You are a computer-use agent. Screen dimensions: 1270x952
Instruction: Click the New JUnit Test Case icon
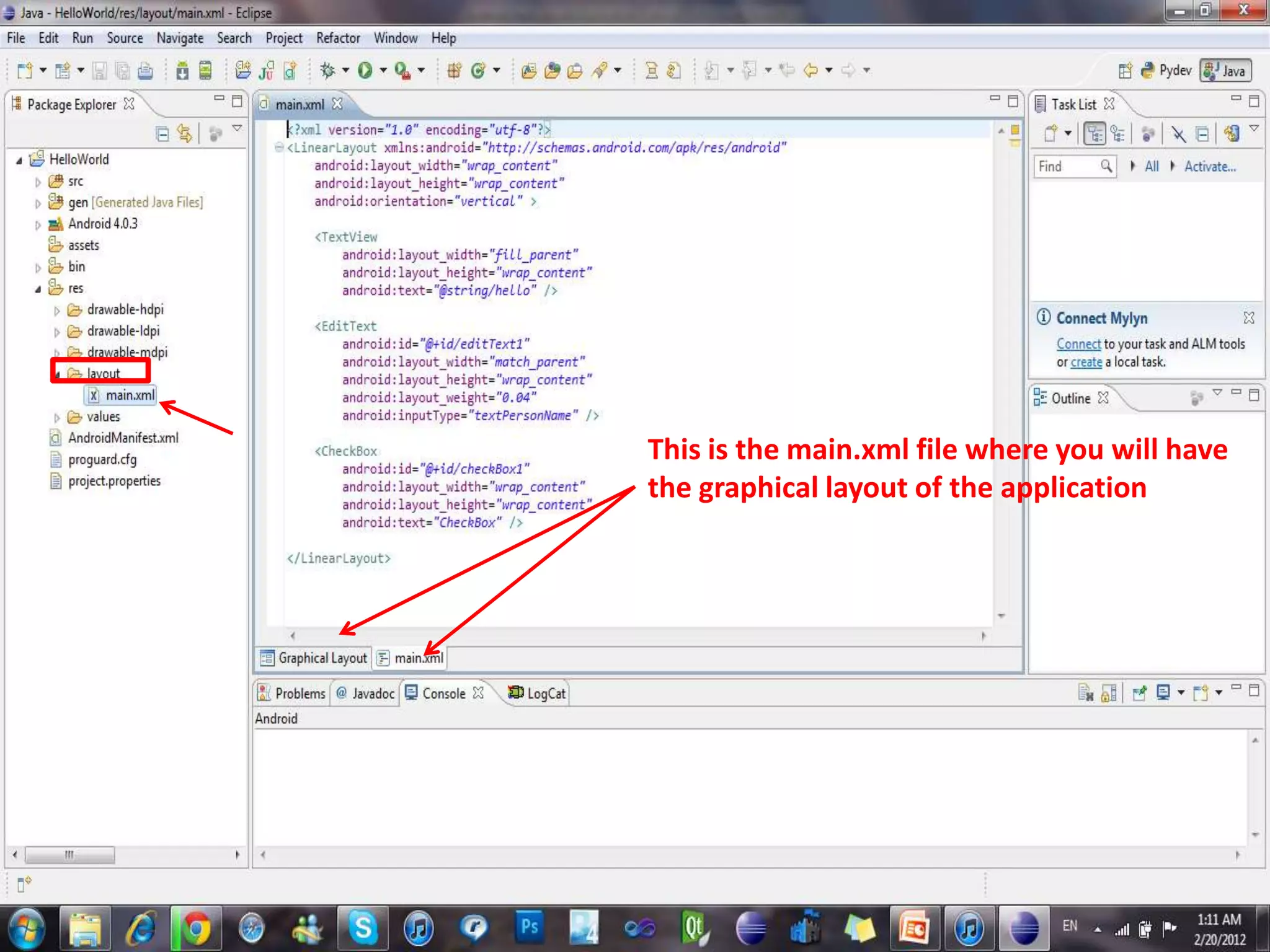(267, 71)
